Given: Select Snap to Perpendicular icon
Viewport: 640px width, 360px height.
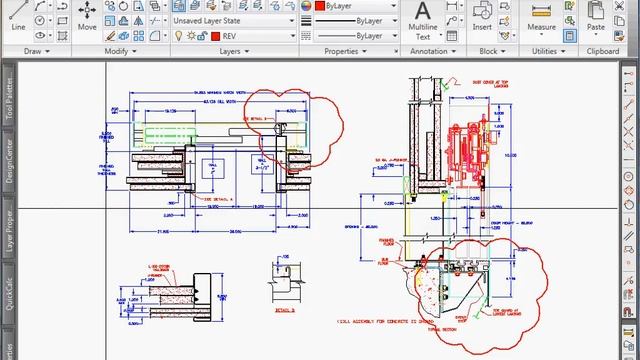Looking at the screenshot, I should pos(629,221).
